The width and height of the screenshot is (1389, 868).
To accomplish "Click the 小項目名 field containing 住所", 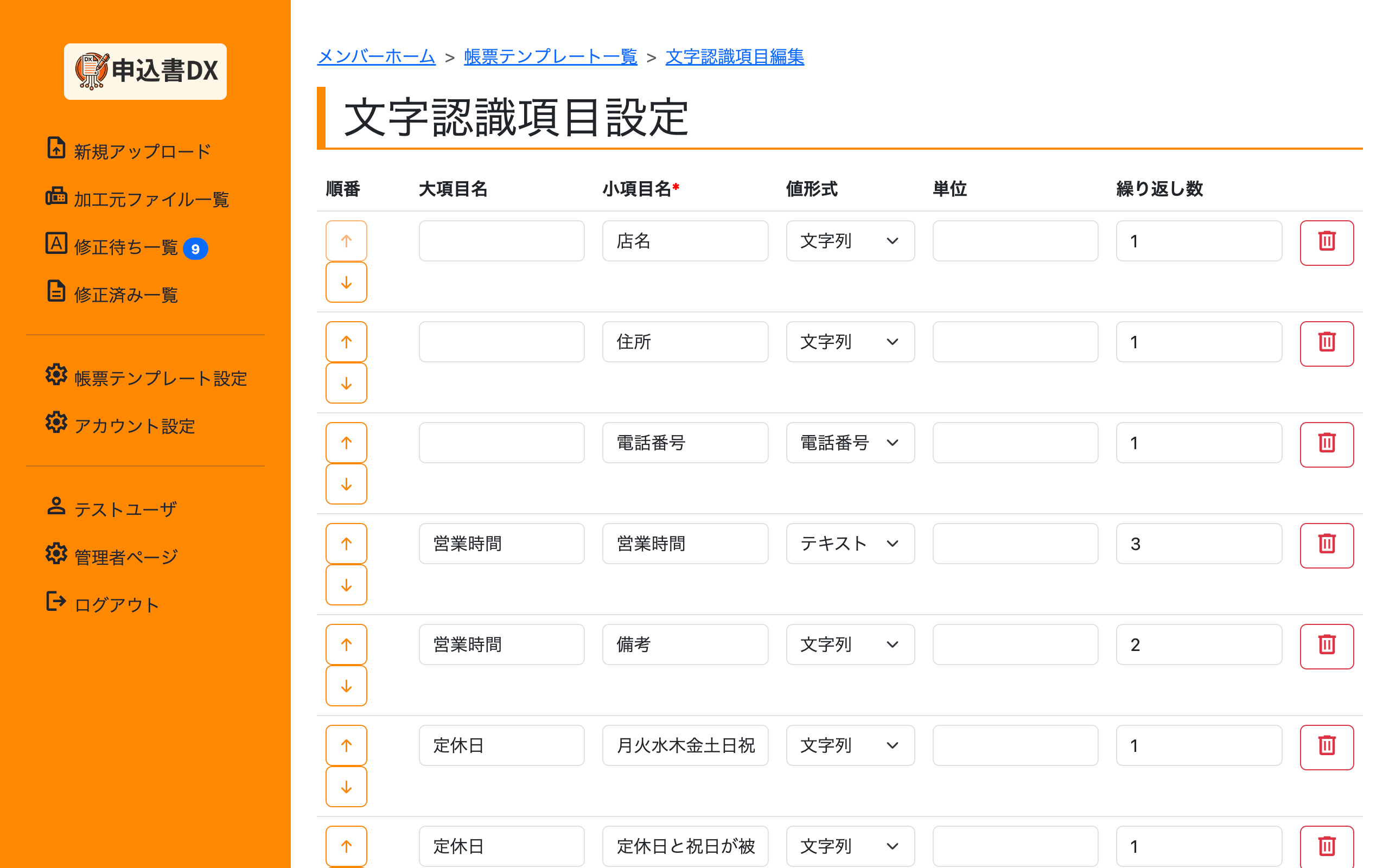I will pyautogui.click(x=685, y=342).
